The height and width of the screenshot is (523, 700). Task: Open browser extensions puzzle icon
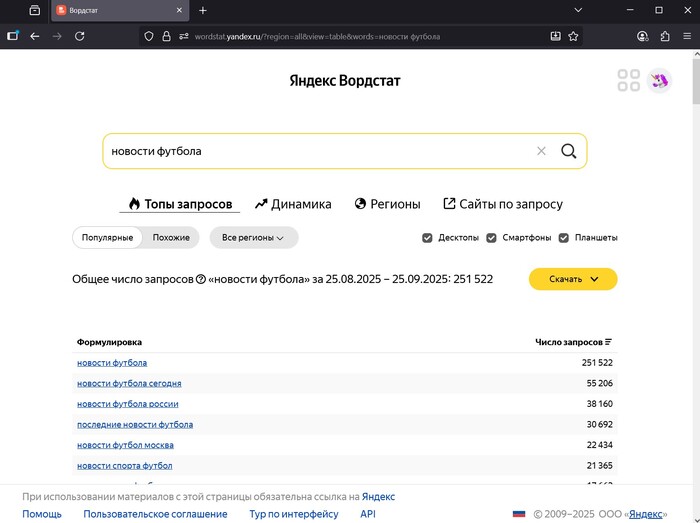pos(665,36)
